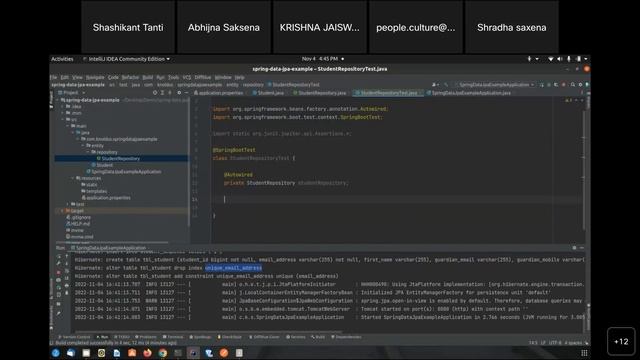
Task: Click the Search Everywhere magnifier icon
Action: pos(573,84)
